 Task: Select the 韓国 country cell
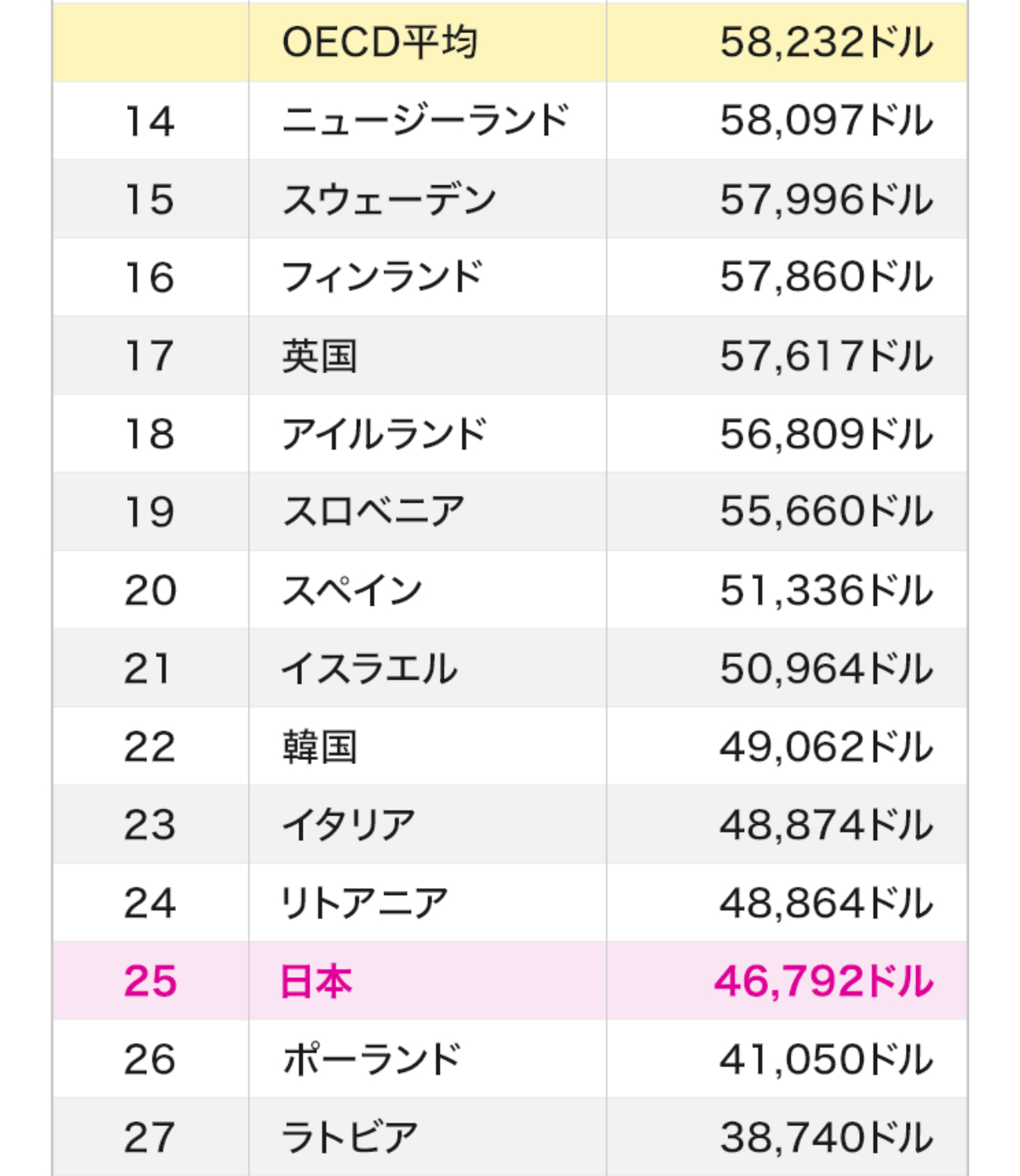(x=320, y=747)
